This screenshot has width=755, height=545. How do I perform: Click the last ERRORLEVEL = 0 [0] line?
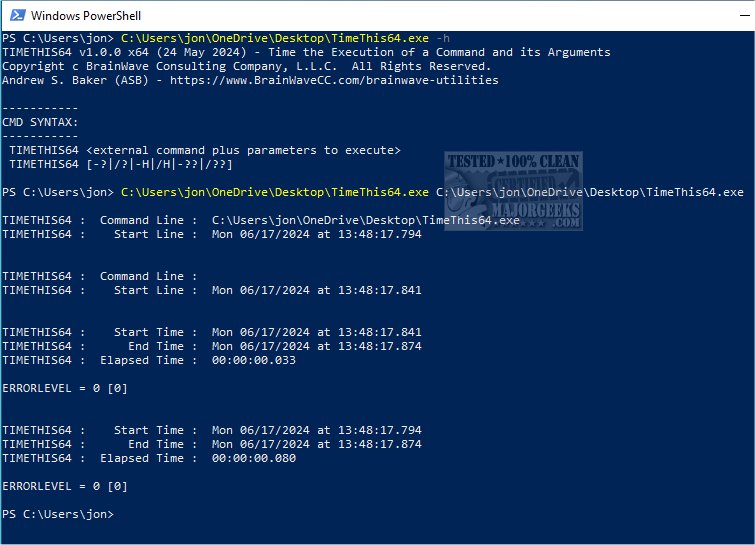pos(65,486)
